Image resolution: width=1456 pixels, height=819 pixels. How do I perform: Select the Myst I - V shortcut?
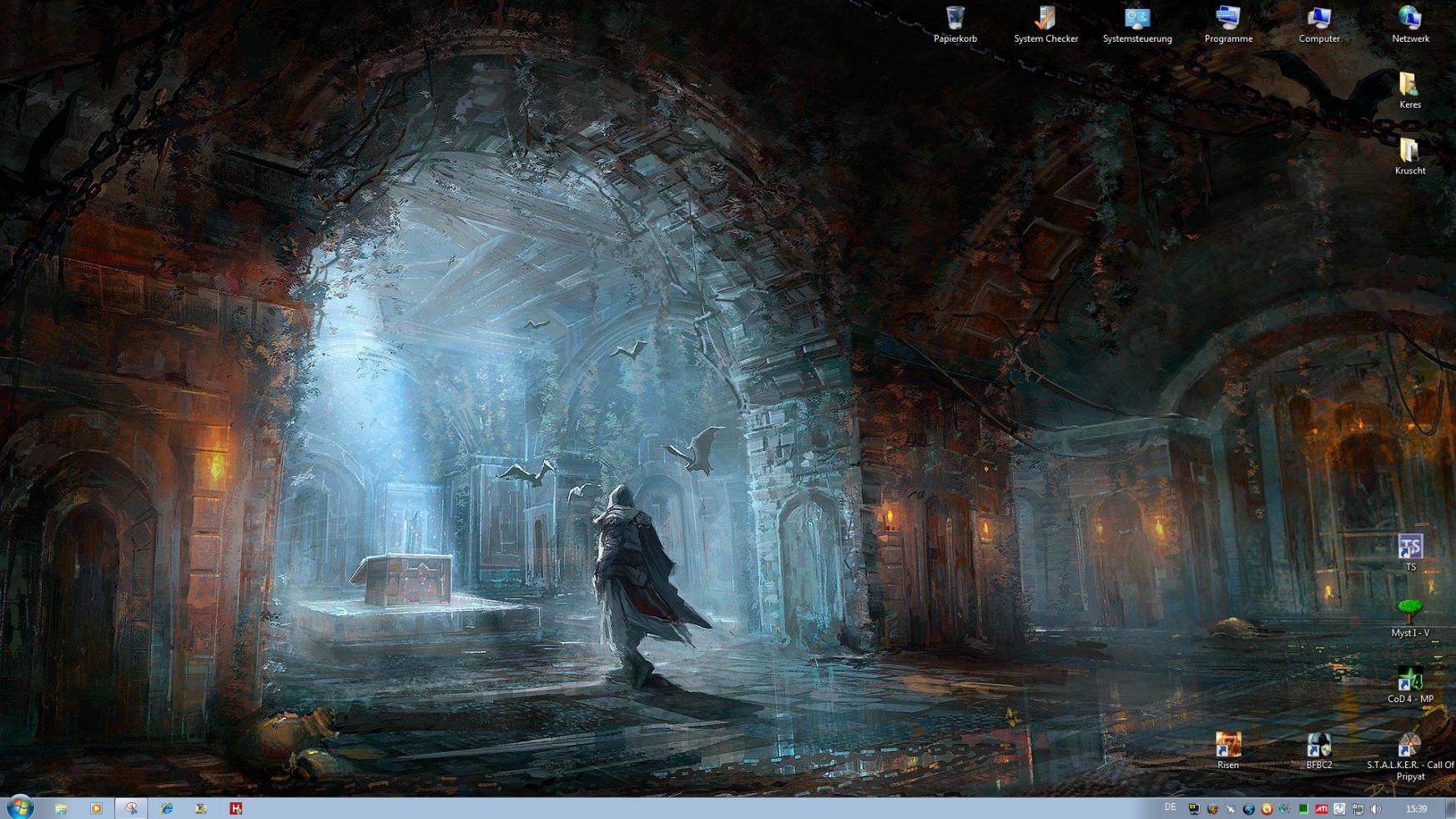pos(1410,619)
